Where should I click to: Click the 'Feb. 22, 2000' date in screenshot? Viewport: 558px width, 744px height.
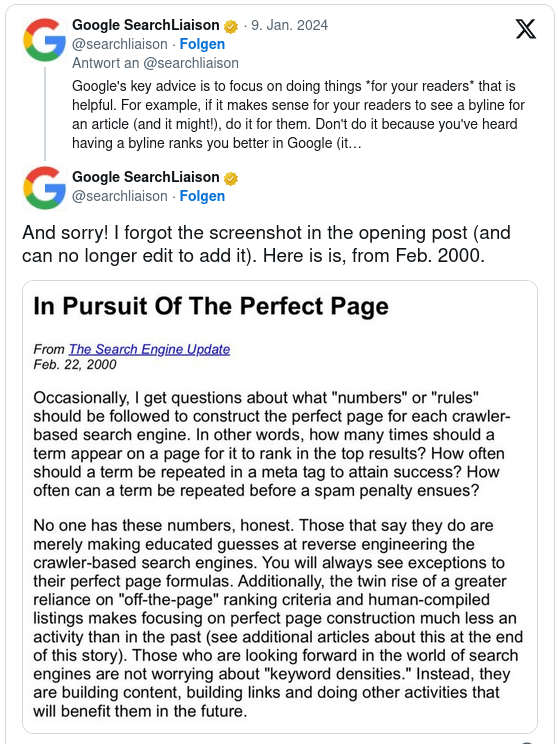[x=75, y=364]
